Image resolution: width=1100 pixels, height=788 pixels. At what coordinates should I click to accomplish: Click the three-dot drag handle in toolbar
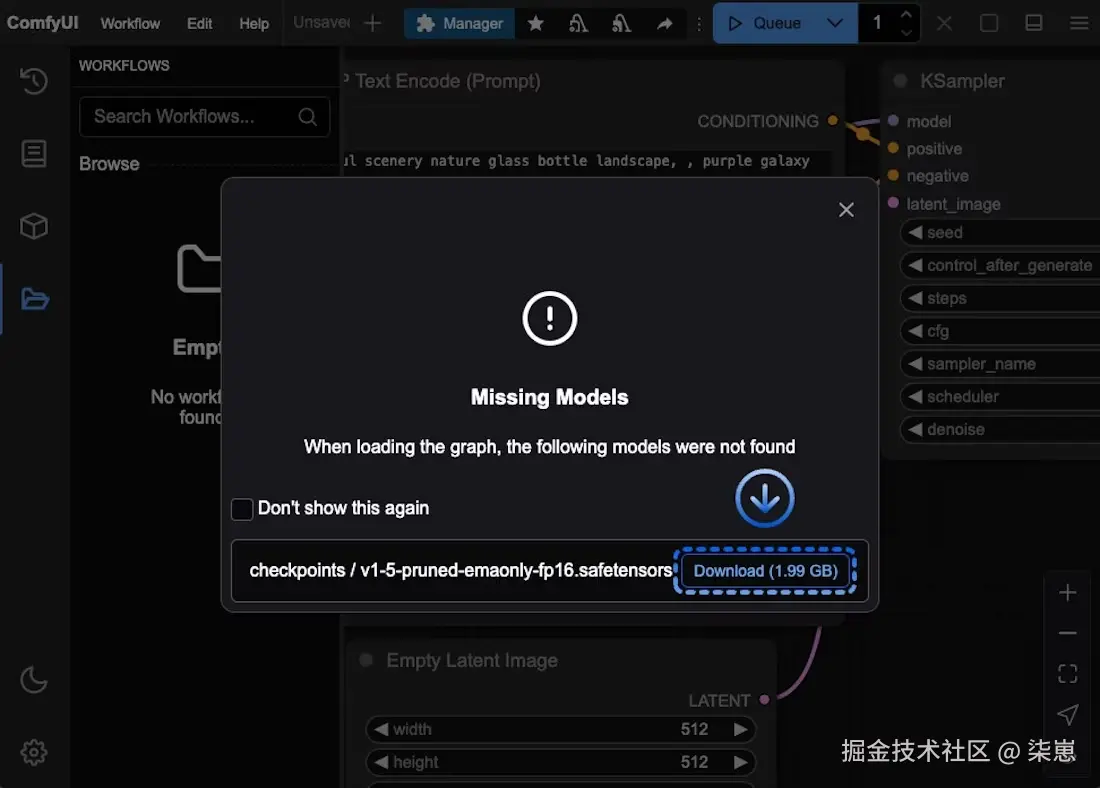699,24
